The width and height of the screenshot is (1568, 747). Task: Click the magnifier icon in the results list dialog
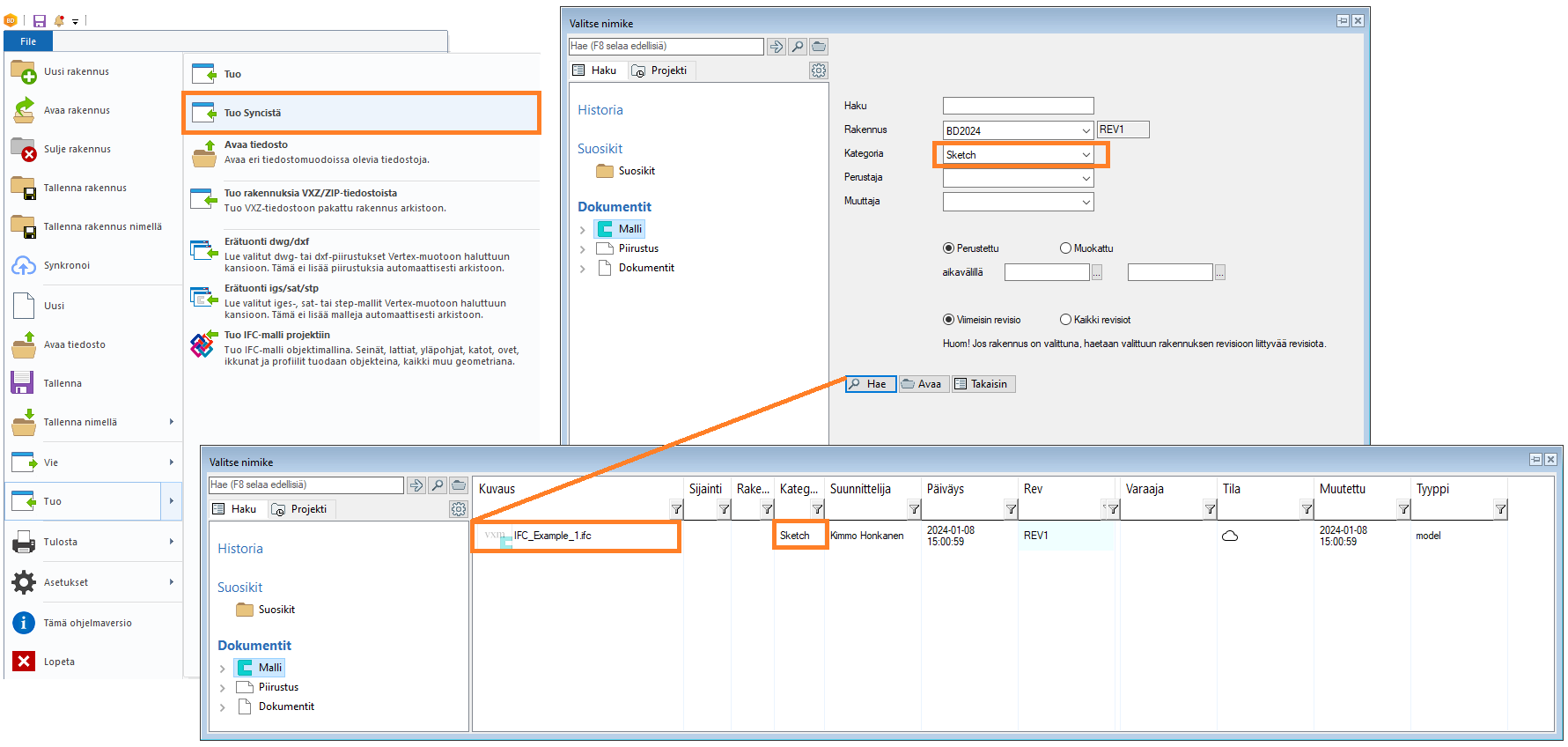click(x=437, y=485)
